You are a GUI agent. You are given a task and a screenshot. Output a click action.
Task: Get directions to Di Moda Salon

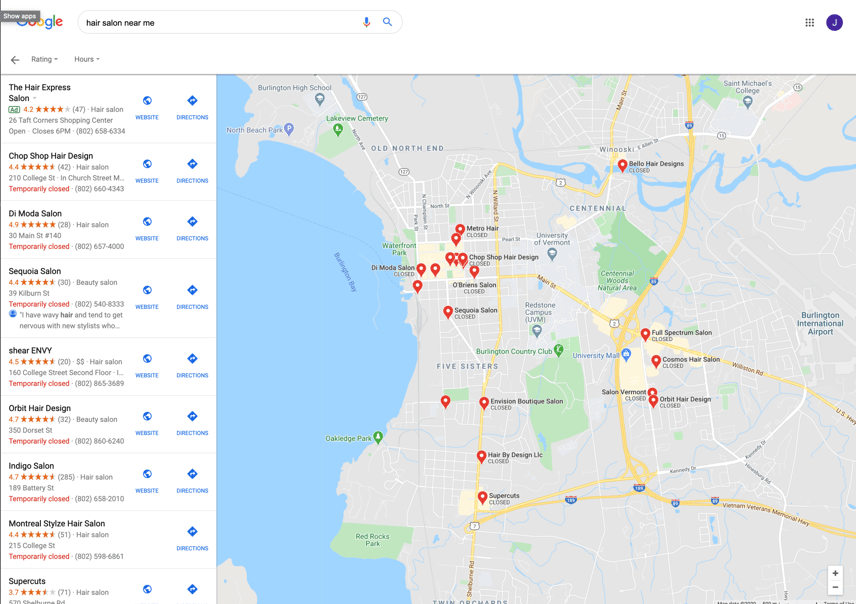click(192, 229)
